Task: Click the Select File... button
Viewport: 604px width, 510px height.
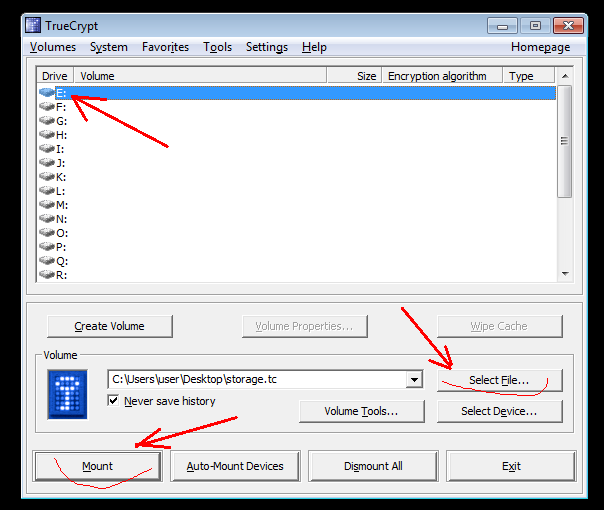Action: 499,381
